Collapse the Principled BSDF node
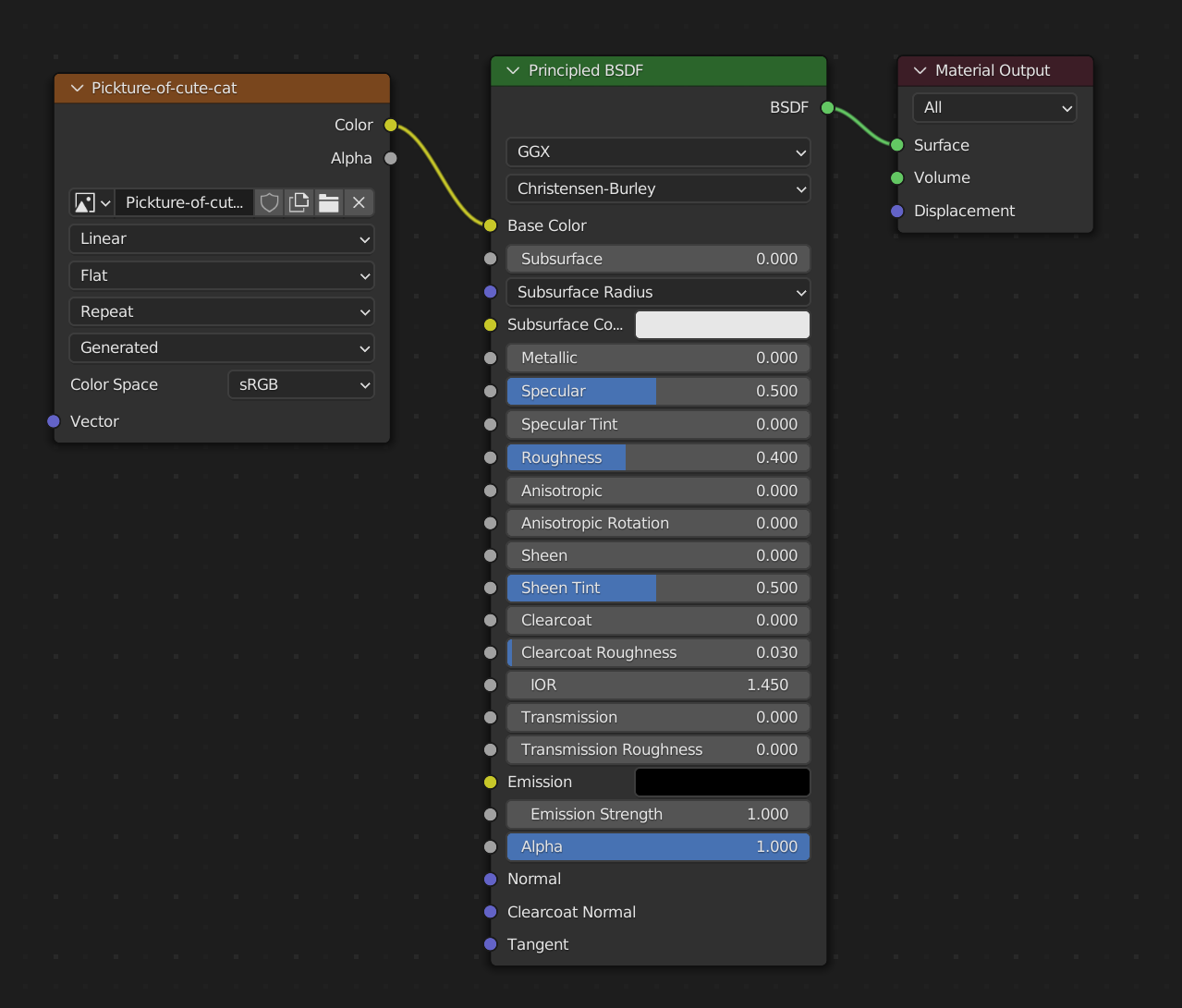1182x1008 pixels. click(513, 71)
